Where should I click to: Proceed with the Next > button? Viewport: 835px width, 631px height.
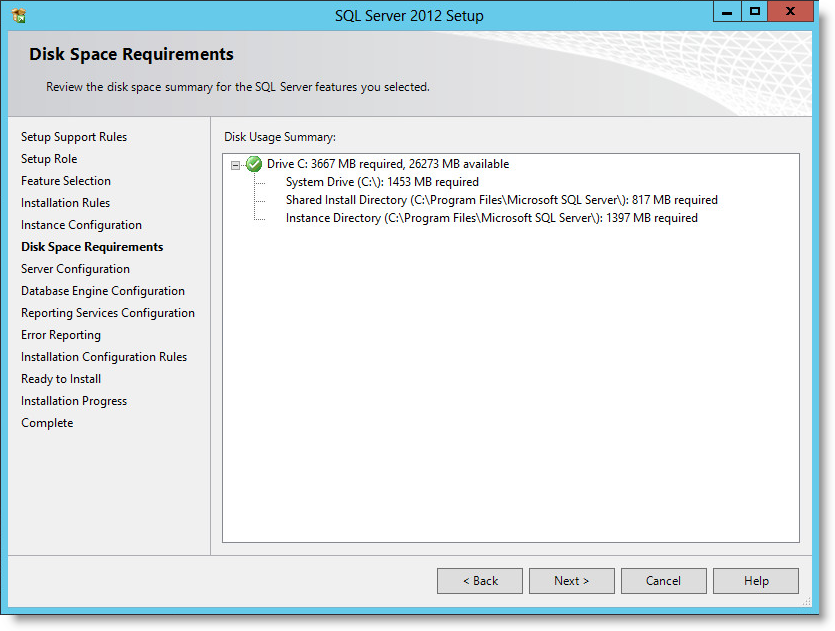[x=571, y=580]
